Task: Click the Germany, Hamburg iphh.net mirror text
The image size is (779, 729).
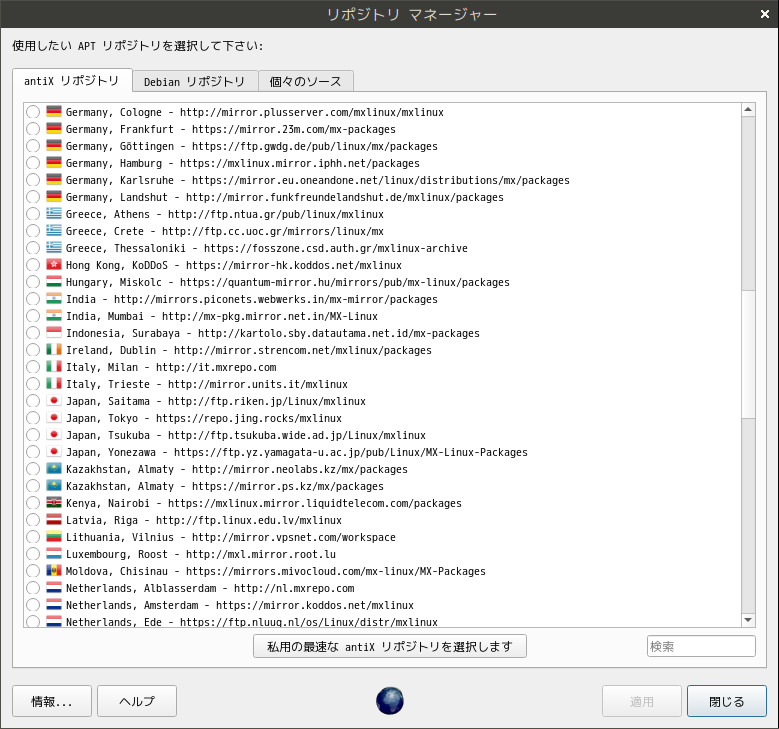Action: coord(242,163)
